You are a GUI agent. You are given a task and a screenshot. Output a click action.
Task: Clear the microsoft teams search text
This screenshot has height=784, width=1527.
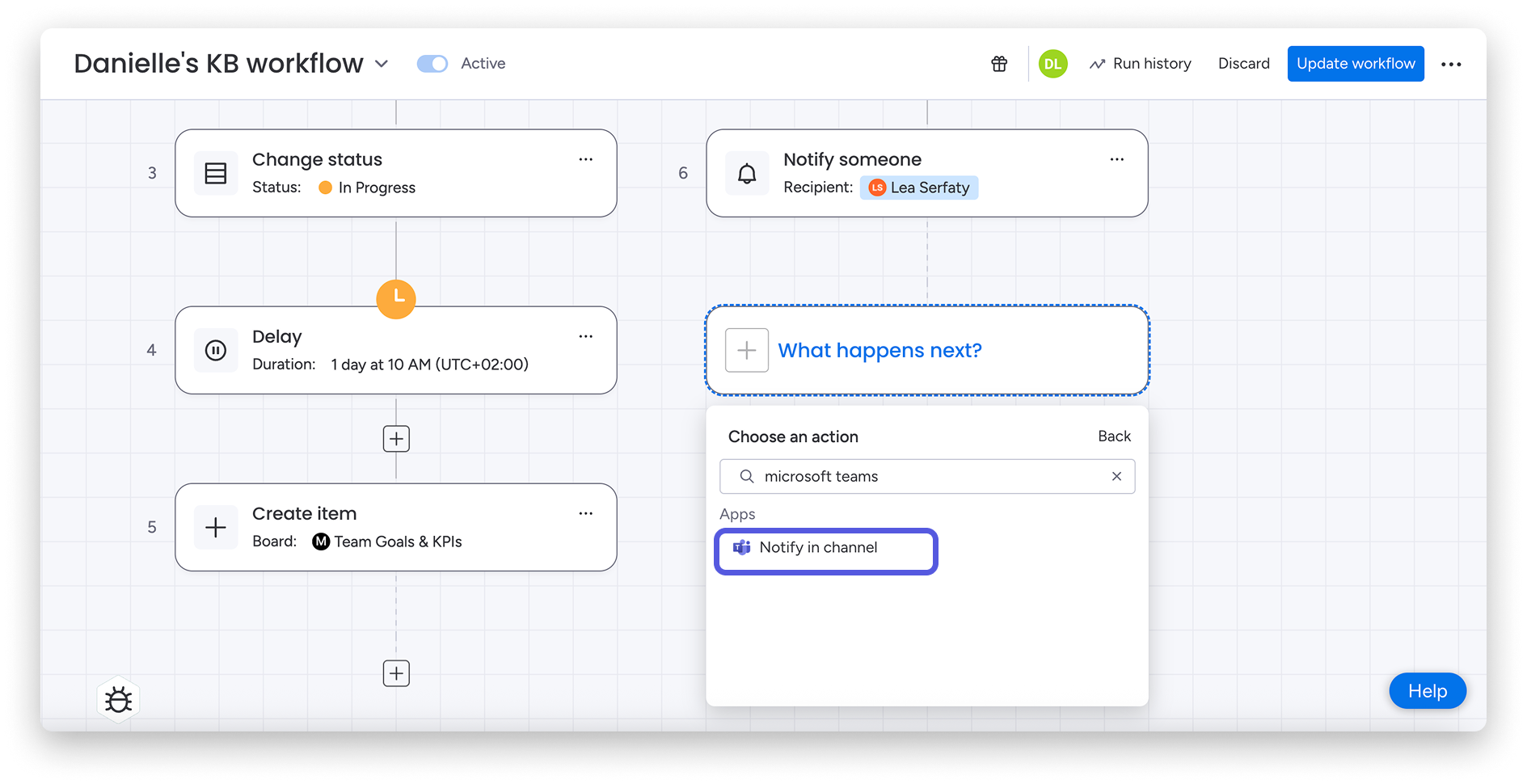(1116, 476)
